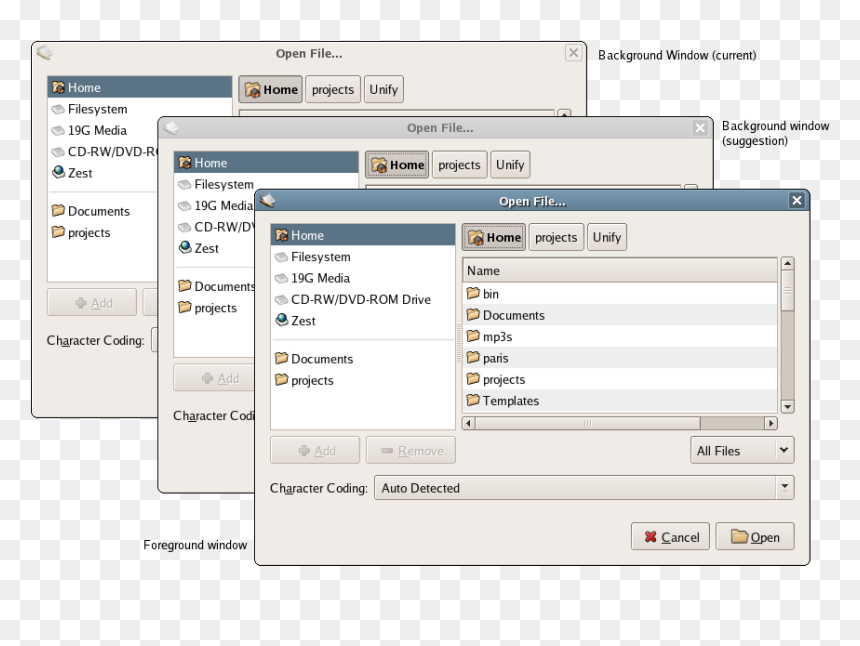Screen dimensions: 860x646
Task: Click the Name column header
Action: click(620, 271)
